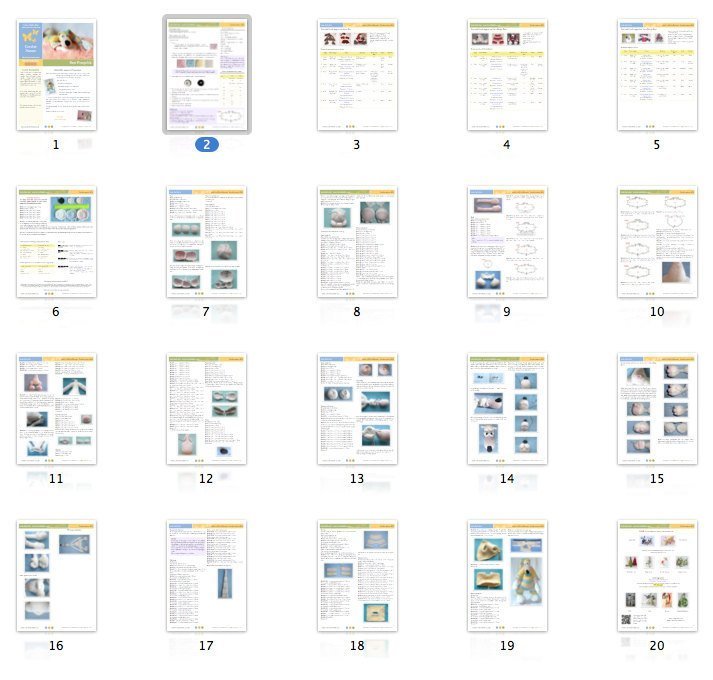Click the page 18 thumbnail

pos(357,576)
